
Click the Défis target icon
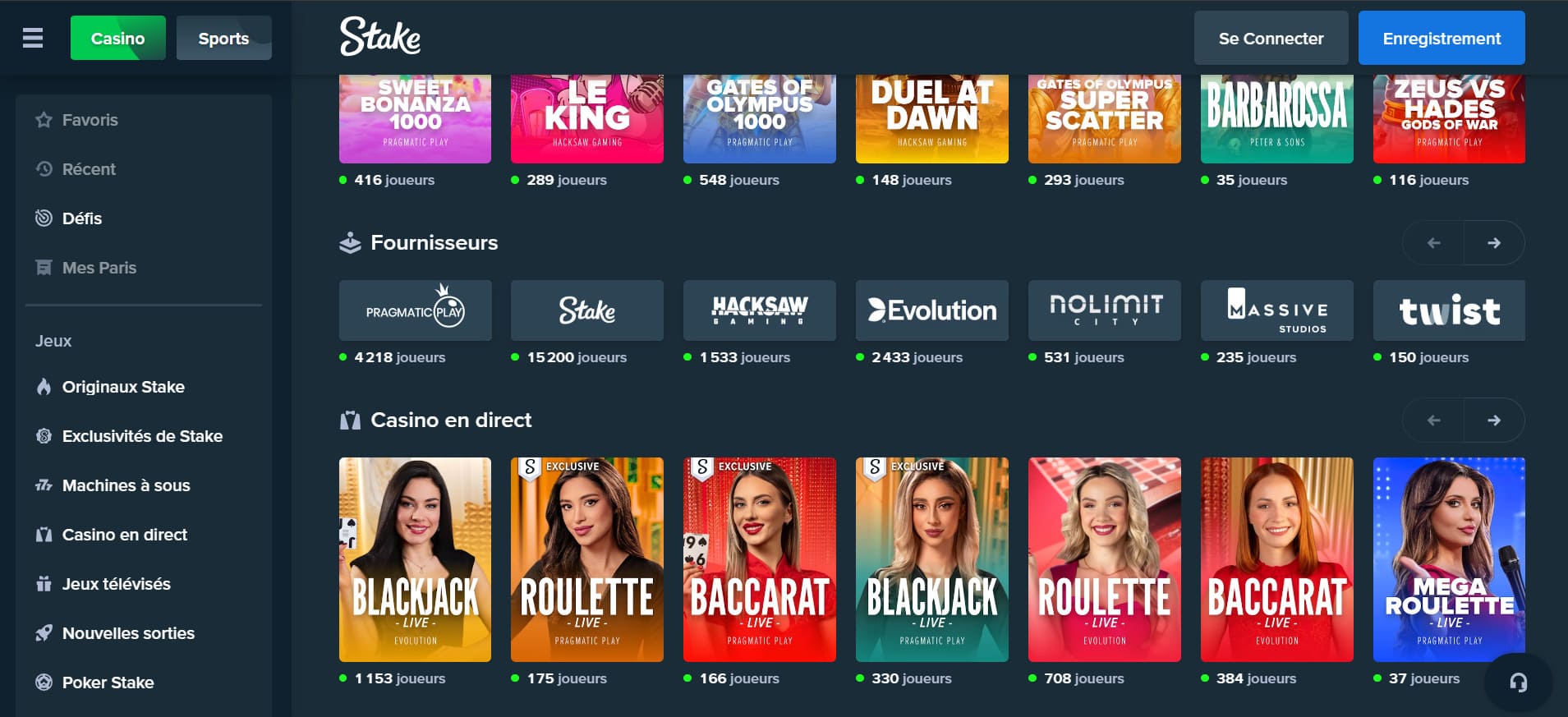(x=44, y=218)
